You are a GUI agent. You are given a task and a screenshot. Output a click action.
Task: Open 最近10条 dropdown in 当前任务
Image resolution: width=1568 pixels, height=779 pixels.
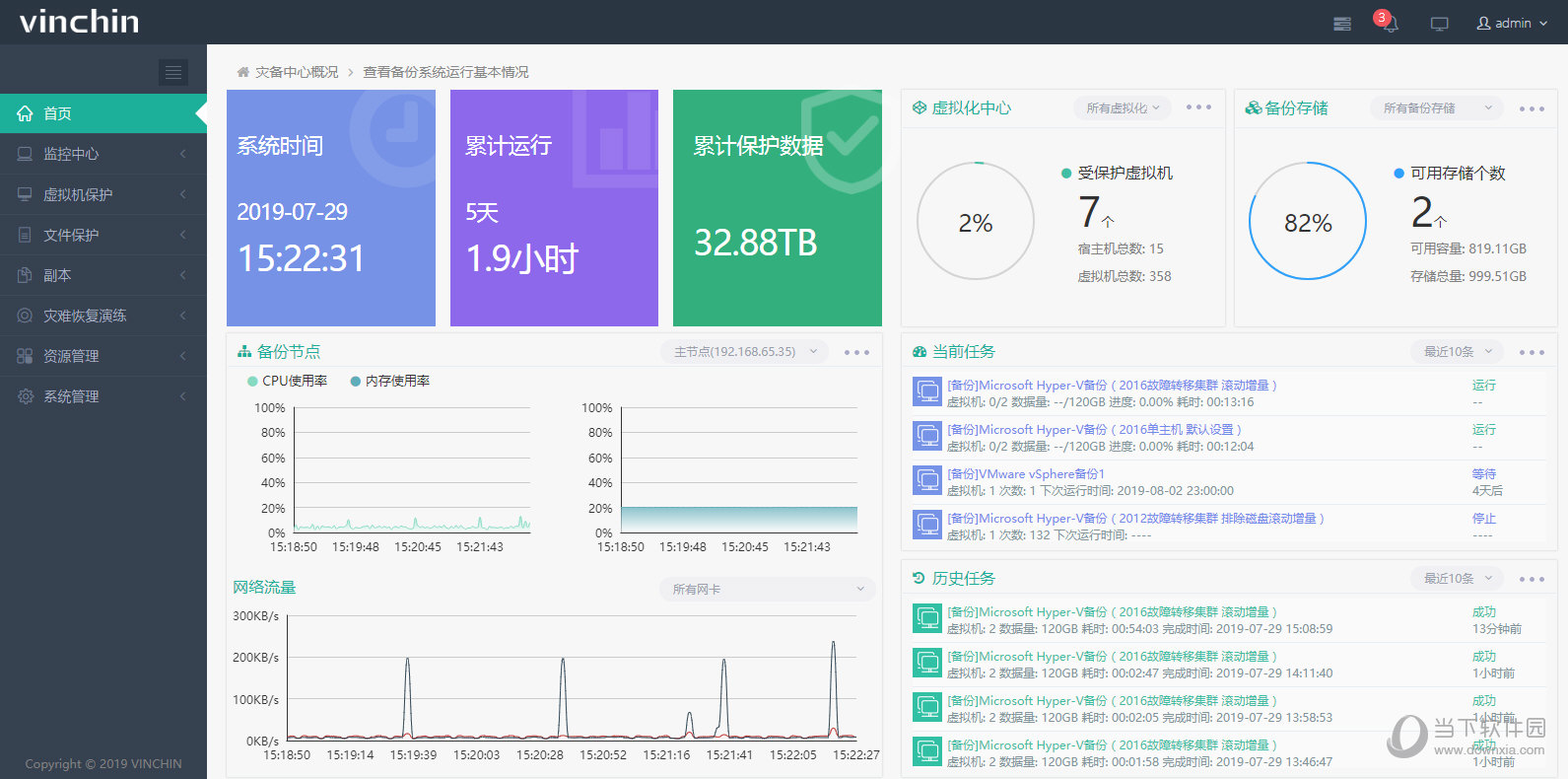point(1457,352)
